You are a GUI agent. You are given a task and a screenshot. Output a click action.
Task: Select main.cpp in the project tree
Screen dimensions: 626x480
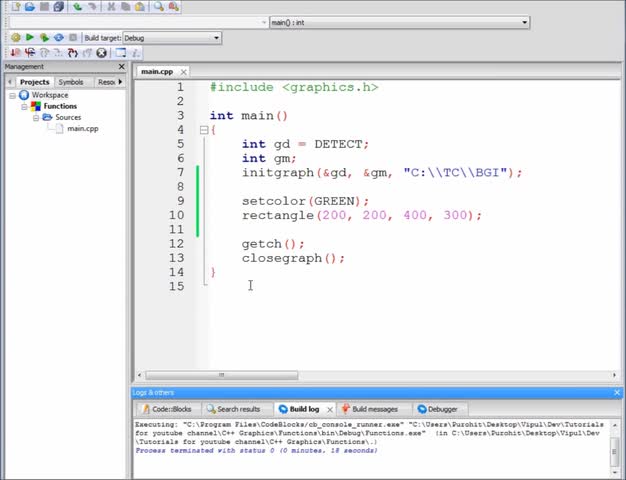[x=83, y=129]
